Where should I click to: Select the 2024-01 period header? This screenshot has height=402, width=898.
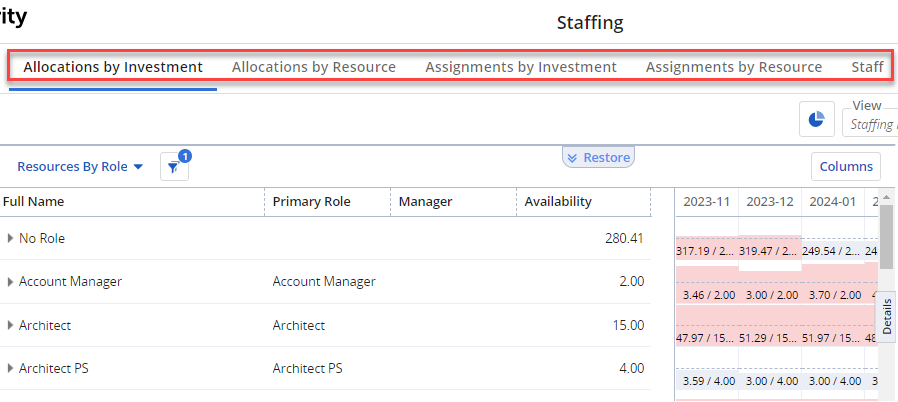(x=833, y=202)
